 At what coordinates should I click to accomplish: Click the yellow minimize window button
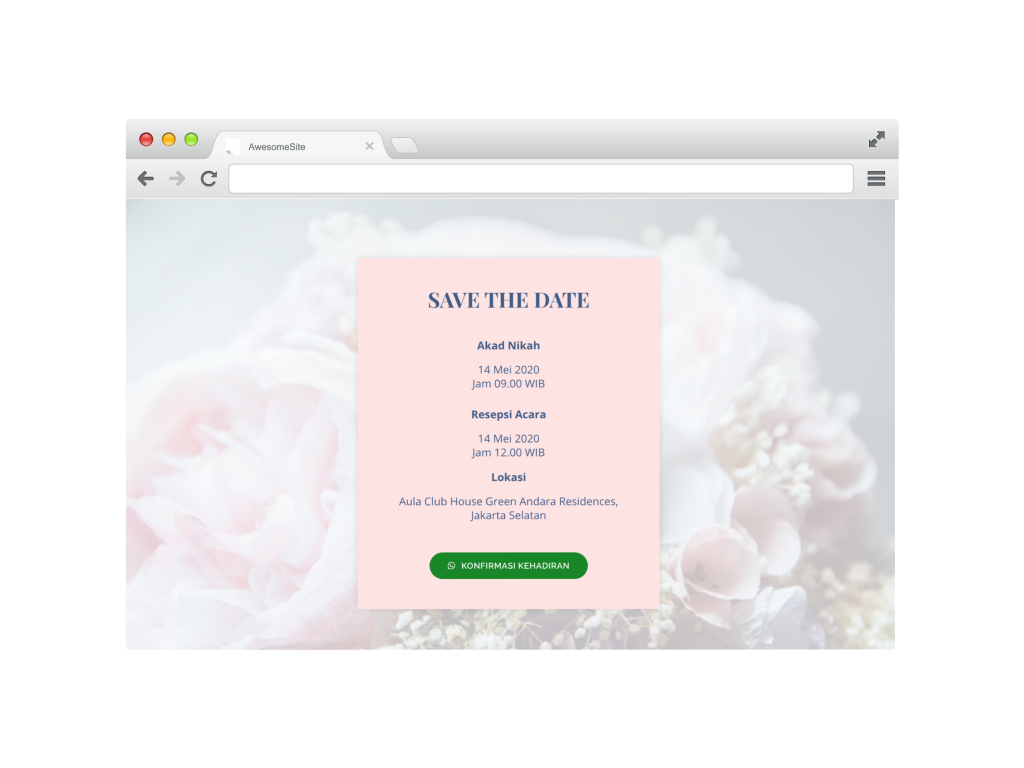168,139
